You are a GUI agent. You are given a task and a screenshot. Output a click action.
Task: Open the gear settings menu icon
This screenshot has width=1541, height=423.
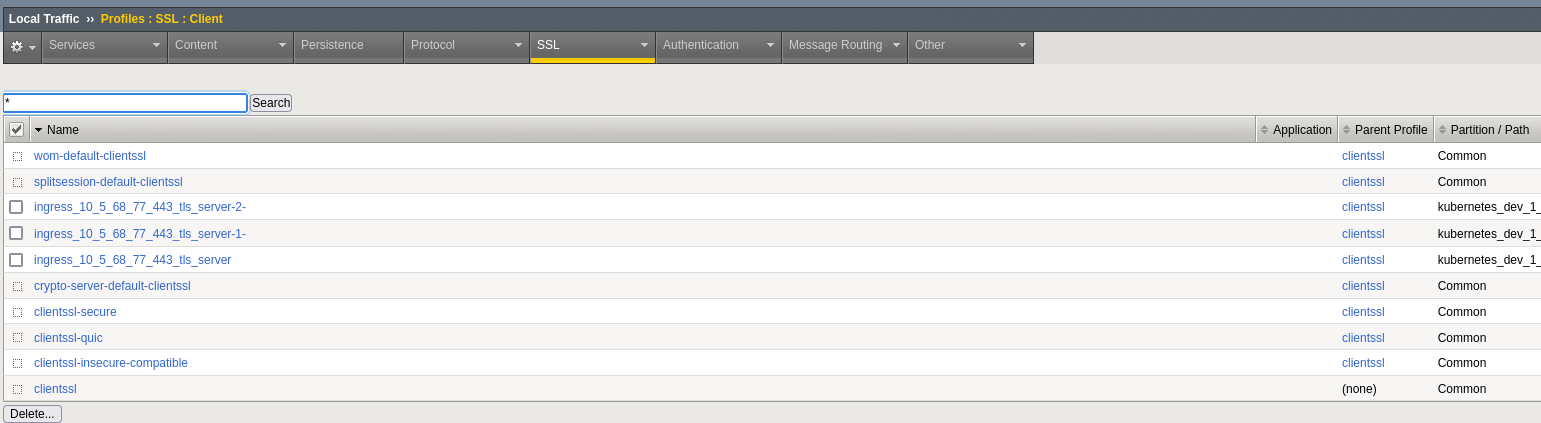pyautogui.click(x=22, y=47)
